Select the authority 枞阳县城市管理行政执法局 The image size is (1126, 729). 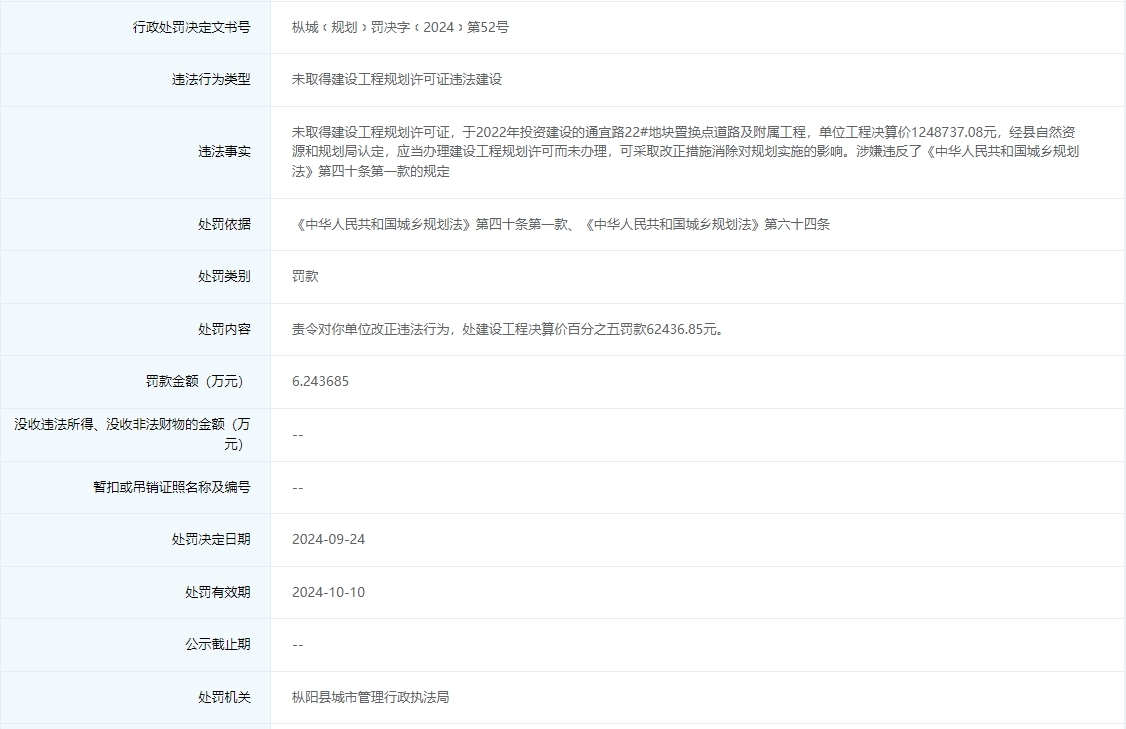[x=370, y=697]
